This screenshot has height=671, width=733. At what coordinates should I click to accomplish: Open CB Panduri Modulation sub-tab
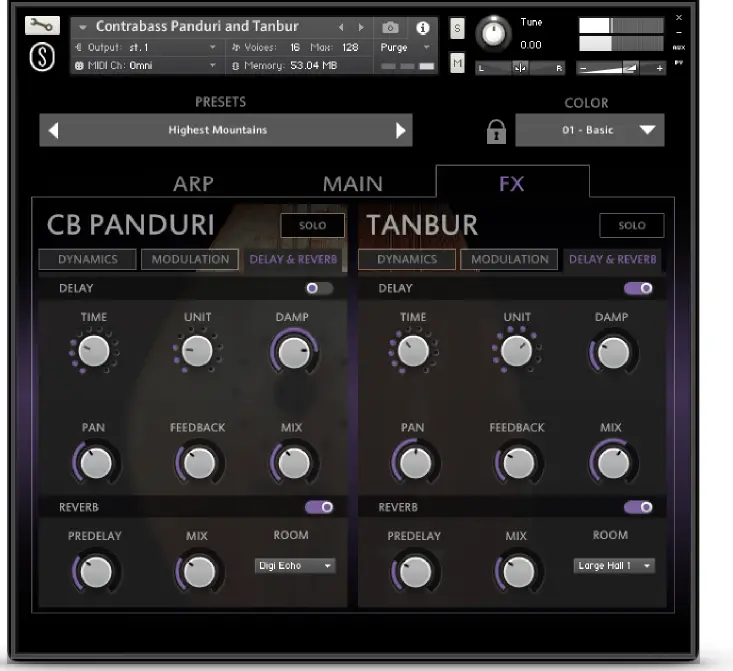coord(190,260)
